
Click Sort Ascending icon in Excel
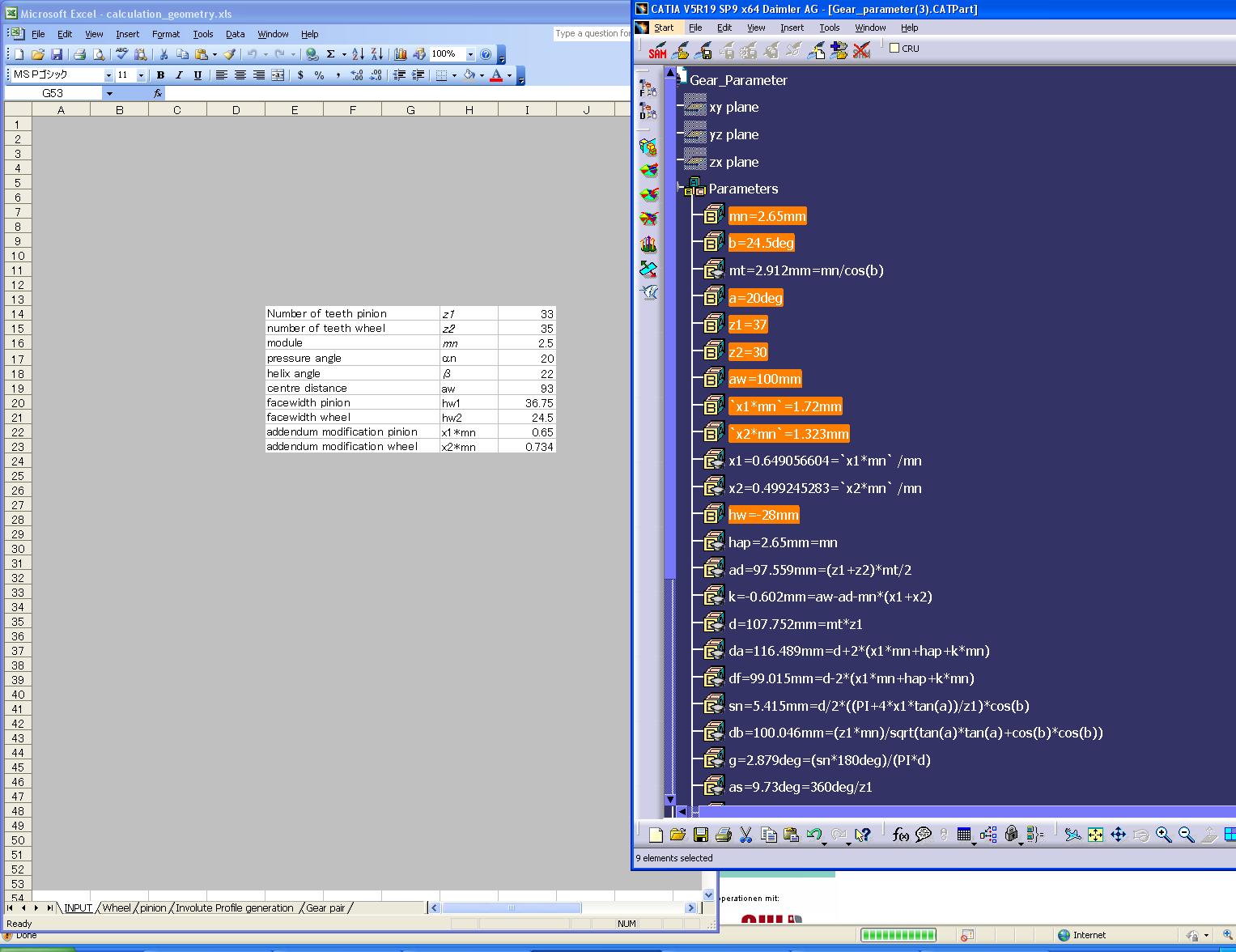point(360,54)
